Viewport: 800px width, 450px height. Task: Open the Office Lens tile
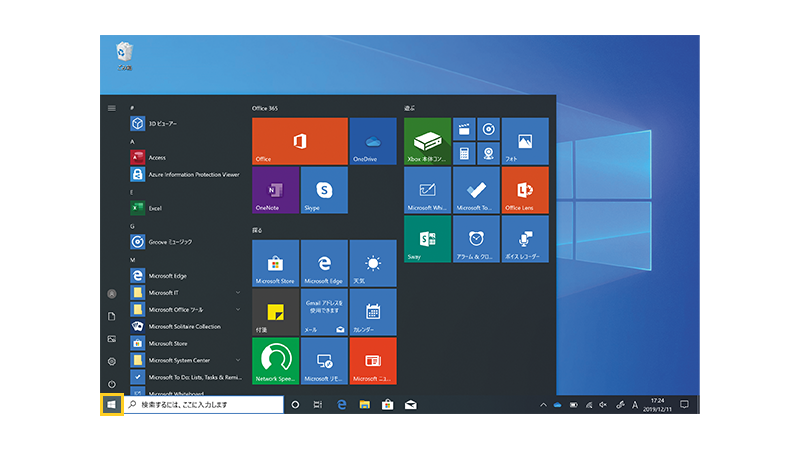(x=525, y=190)
